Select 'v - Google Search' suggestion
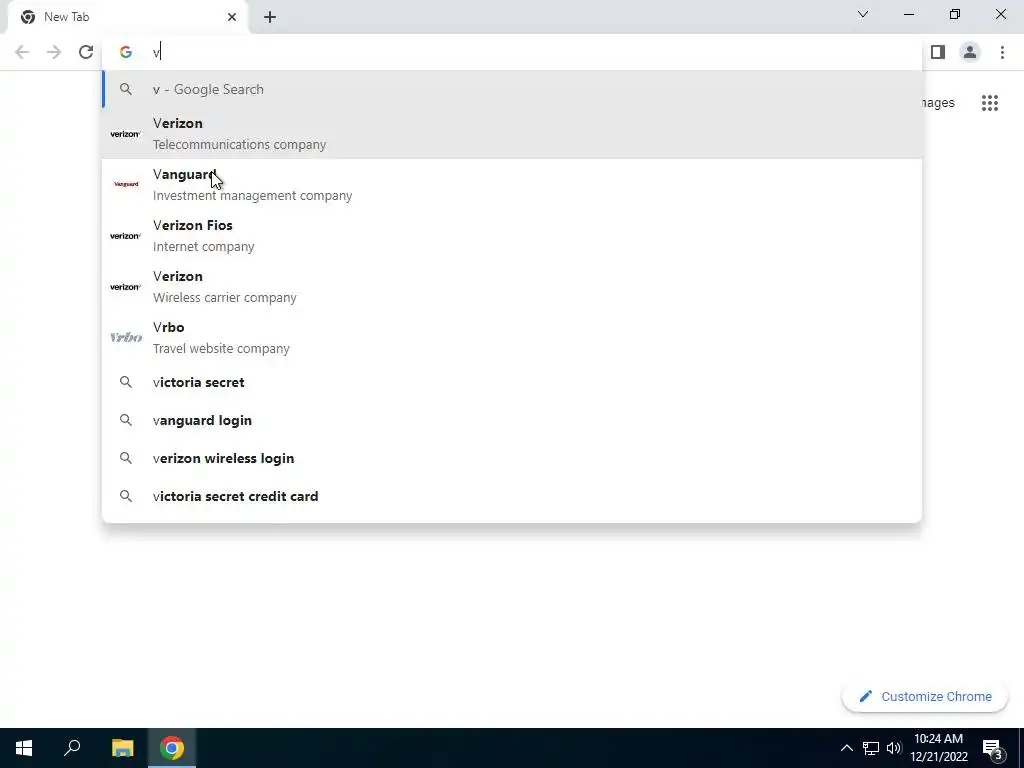1024x768 pixels. coord(512,89)
